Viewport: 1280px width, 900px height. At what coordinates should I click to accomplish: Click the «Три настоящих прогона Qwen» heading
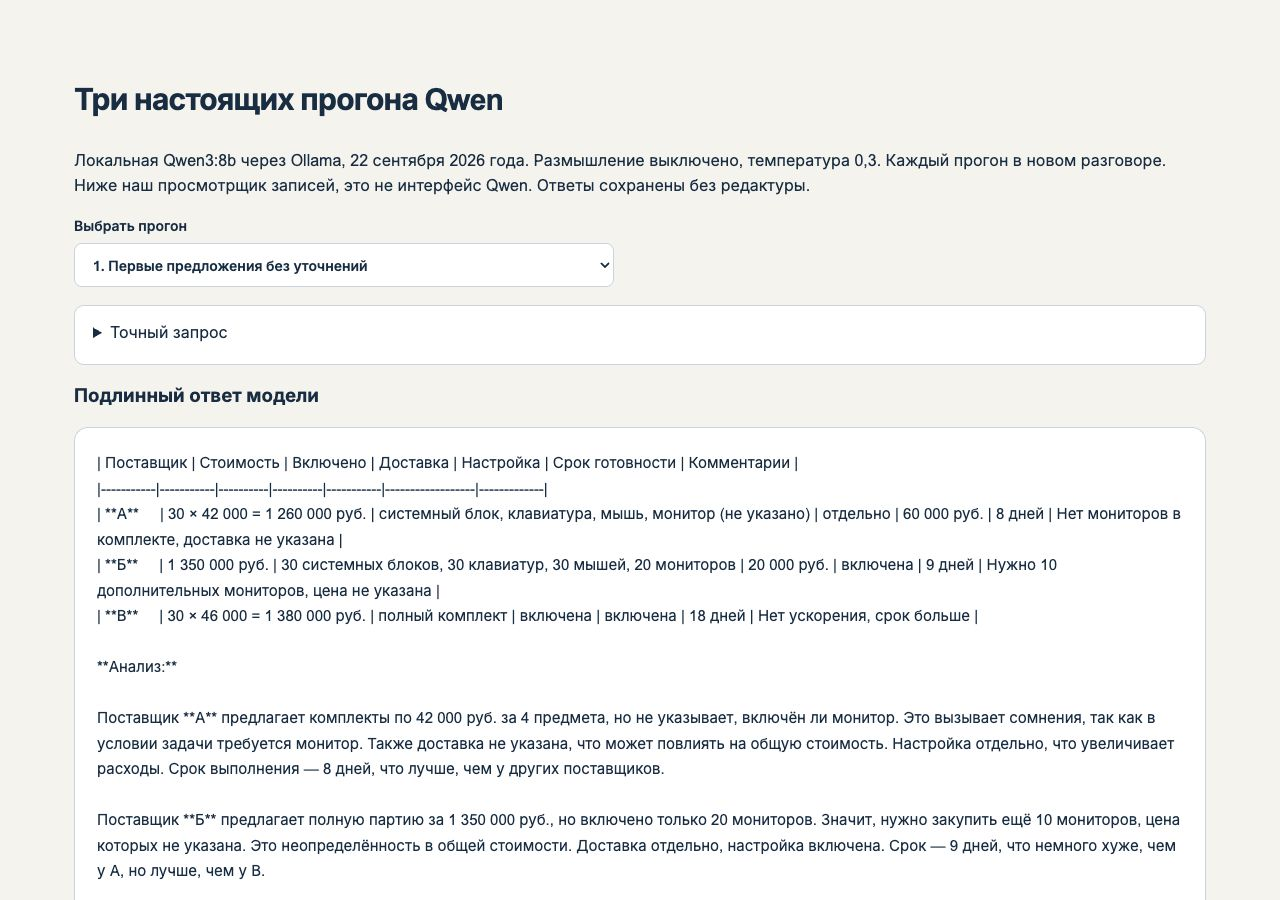[x=288, y=100]
